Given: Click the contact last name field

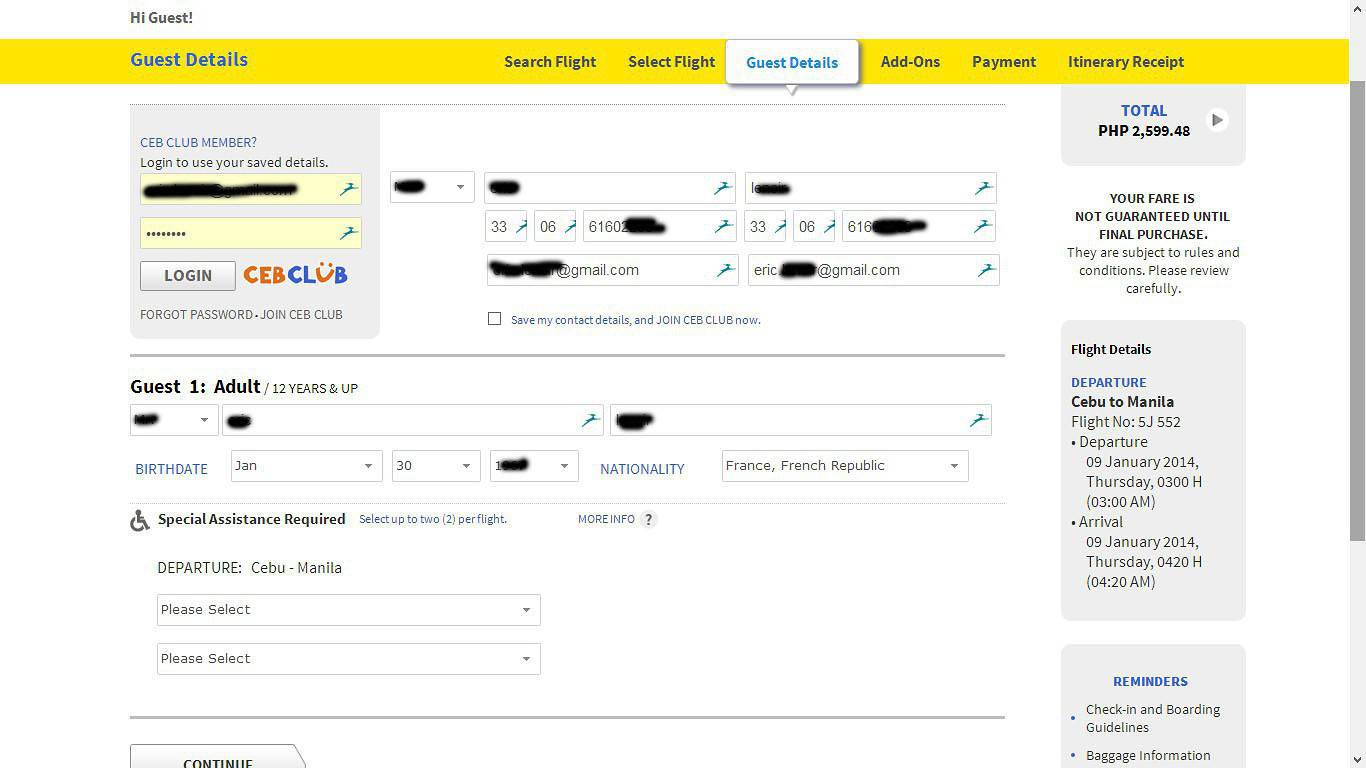Looking at the screenshot, I should (x=870, y=188).
